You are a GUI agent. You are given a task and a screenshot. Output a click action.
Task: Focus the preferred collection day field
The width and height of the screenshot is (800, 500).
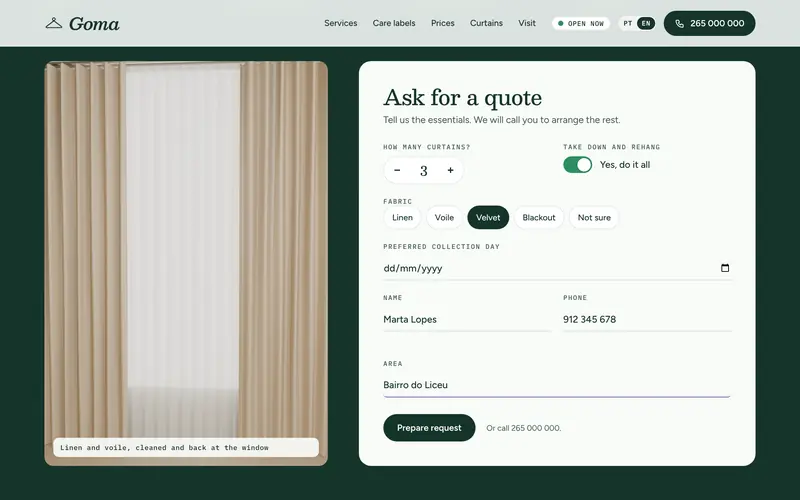(557, 268)
